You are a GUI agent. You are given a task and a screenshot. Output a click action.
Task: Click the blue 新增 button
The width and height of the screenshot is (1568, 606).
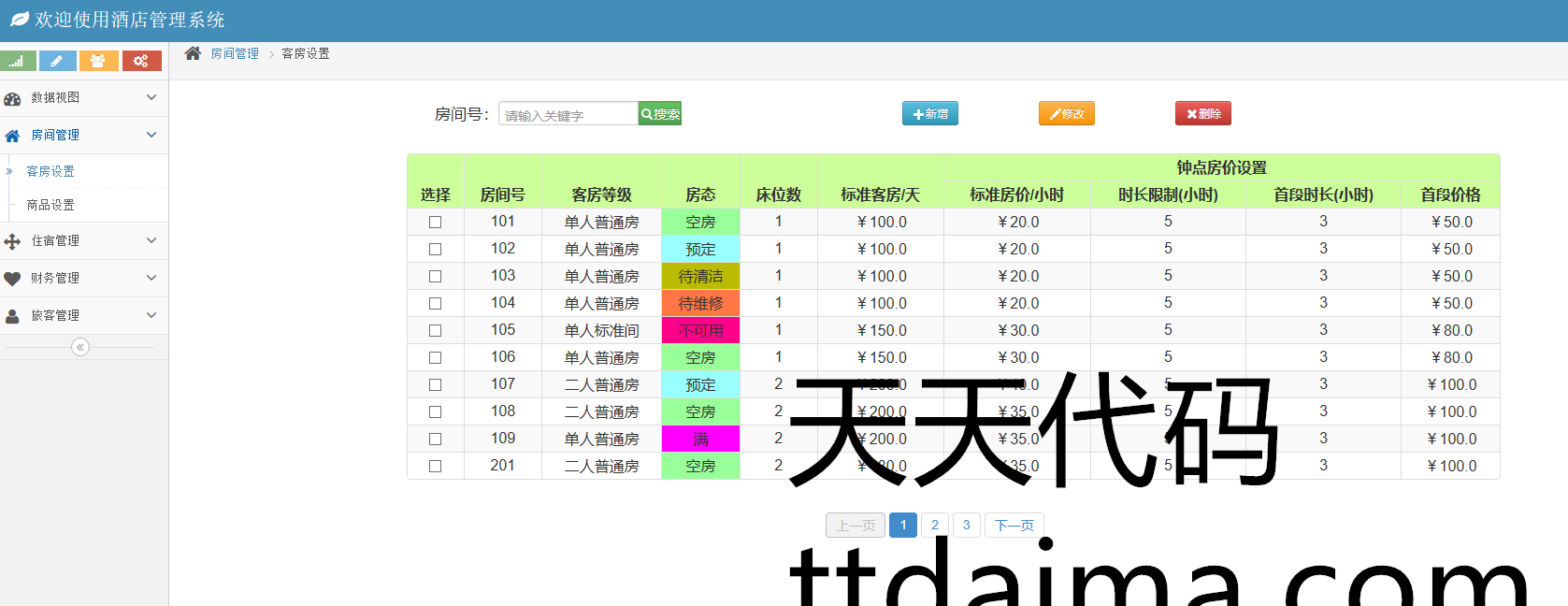[929, 114]
